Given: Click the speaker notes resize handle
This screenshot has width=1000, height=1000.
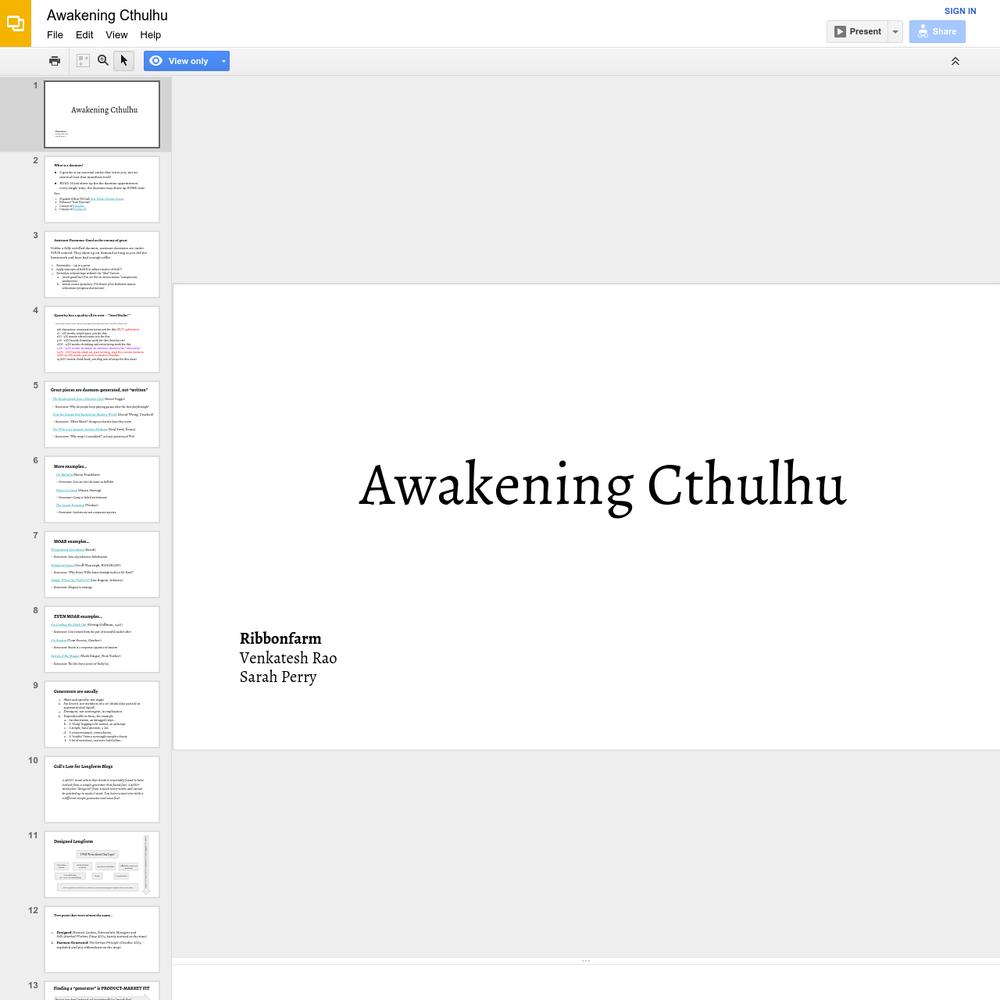Looking at the screenshot, I should click(586, 960).
